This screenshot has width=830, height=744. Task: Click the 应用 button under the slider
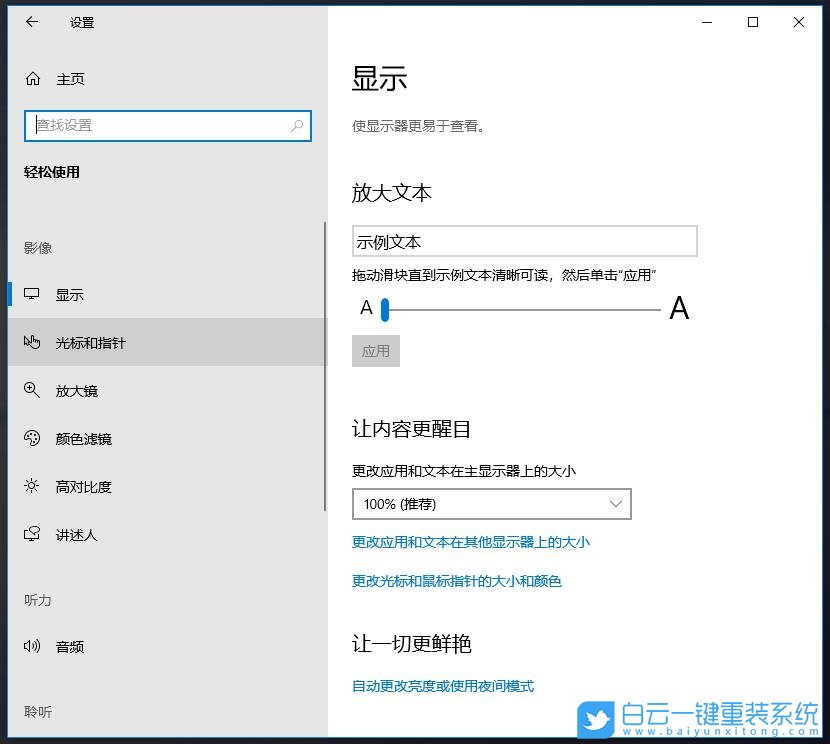[x=375, y=351]
